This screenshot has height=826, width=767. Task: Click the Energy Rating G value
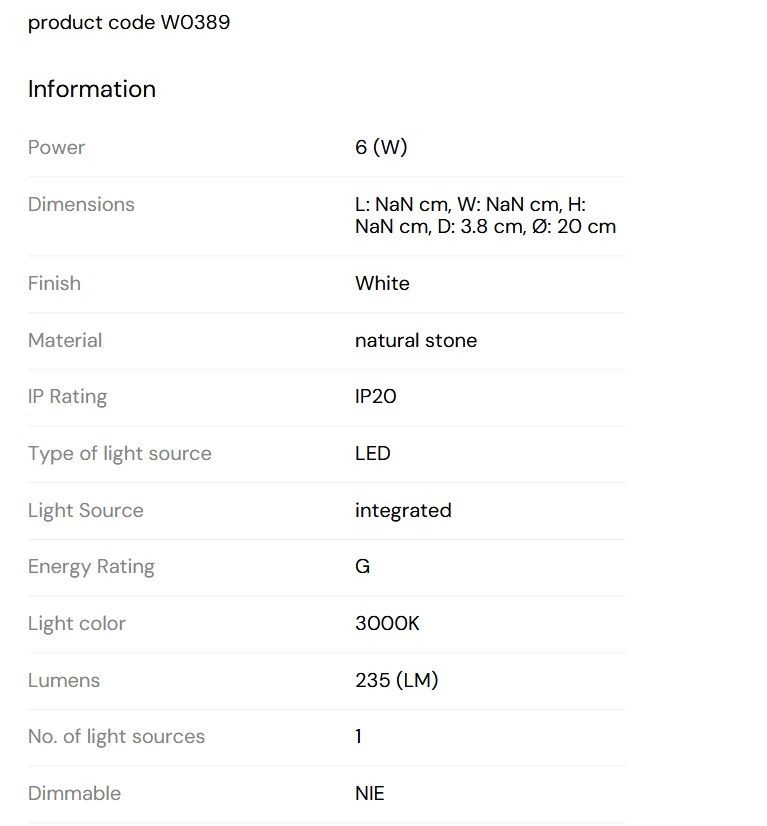pyautogui.click(x=362, y=566)
